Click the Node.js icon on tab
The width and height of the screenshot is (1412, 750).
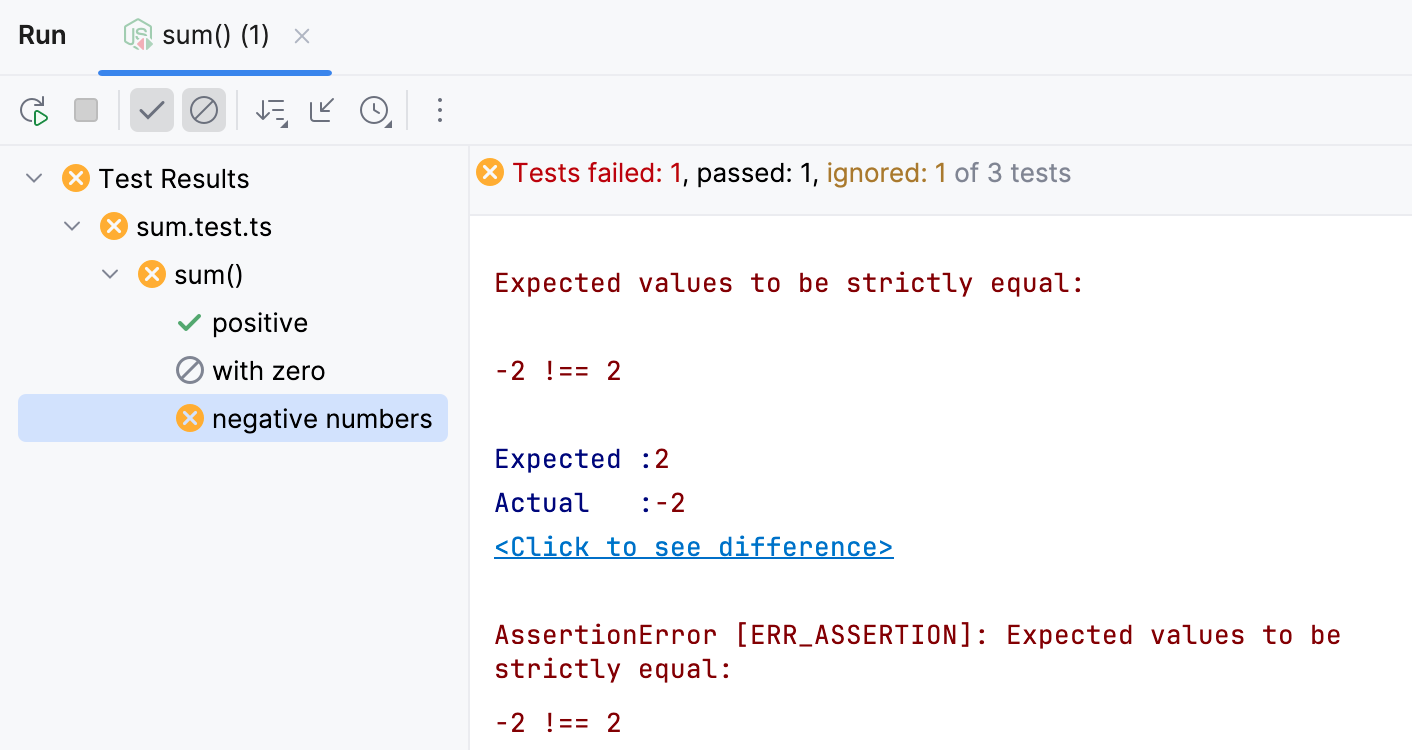(x=138, y=36)
